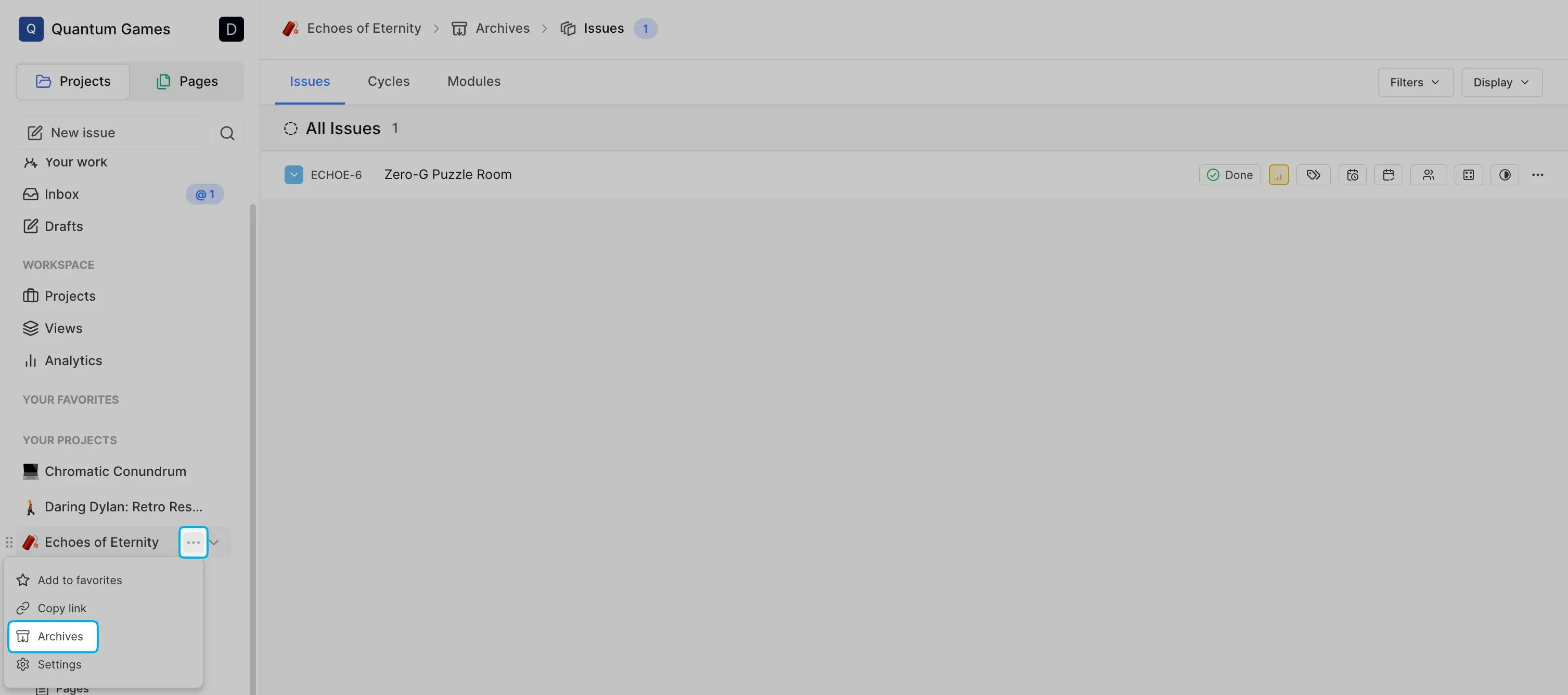The height and width of the screenshot is (695, 1568).
Task: Expand the ECHOE-6 issue checkbox dropdown
Action: coord(294,175)
